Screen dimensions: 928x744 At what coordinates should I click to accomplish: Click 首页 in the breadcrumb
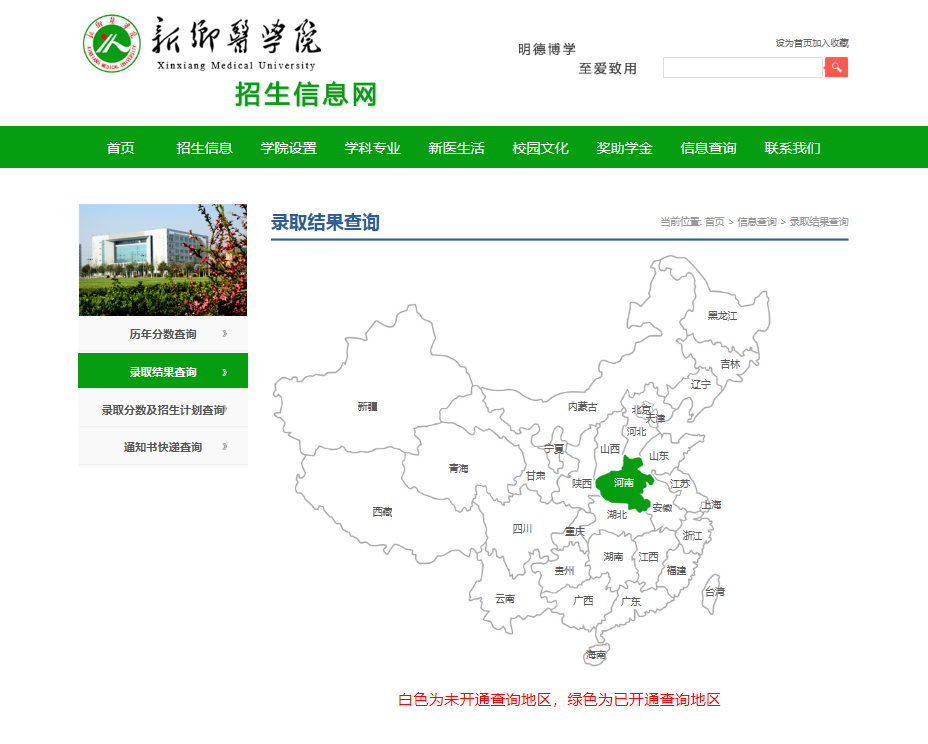click(714, 221)
